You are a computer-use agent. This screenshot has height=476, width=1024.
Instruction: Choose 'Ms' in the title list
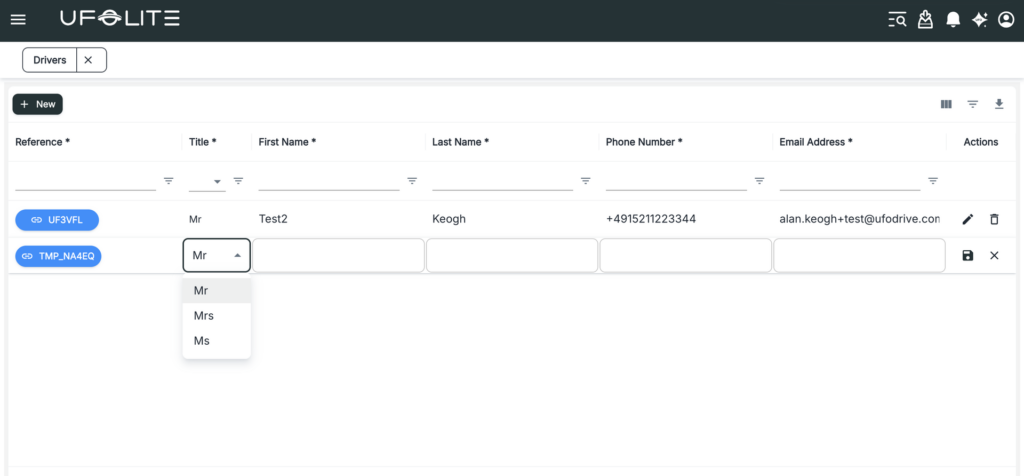point(201,341)
